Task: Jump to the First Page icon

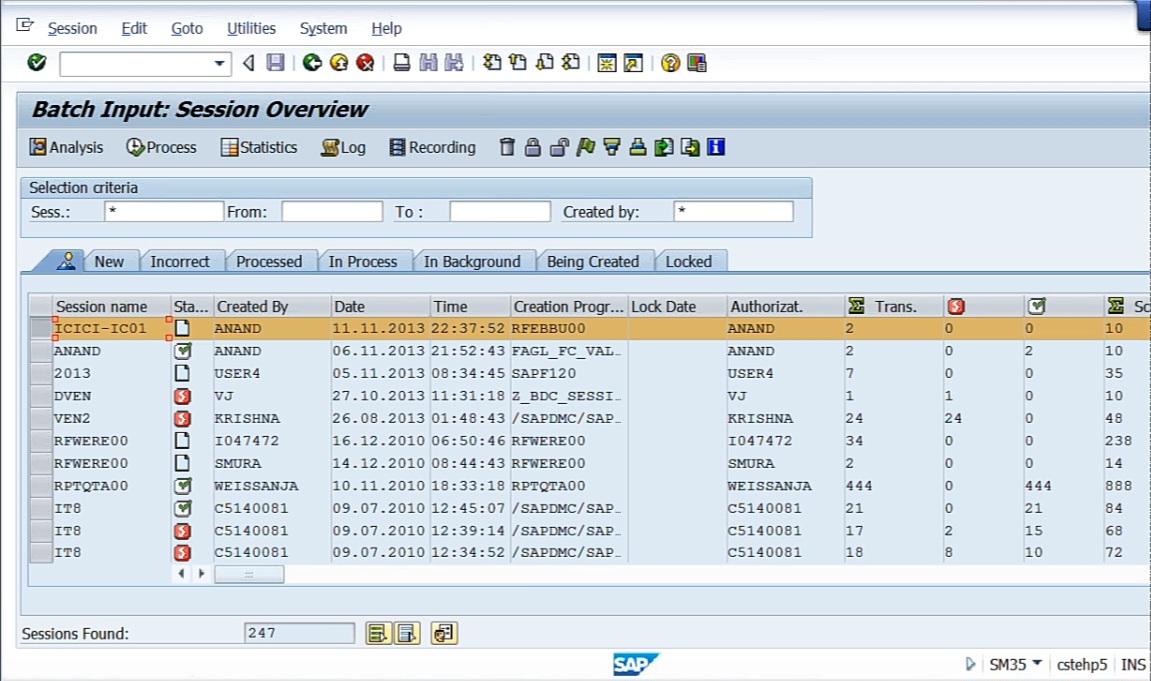Action: pos(492,63)
